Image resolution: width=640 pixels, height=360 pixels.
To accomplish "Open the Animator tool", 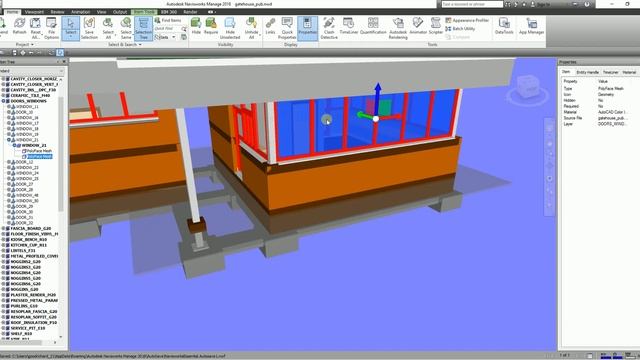I will tap(418, 26).
